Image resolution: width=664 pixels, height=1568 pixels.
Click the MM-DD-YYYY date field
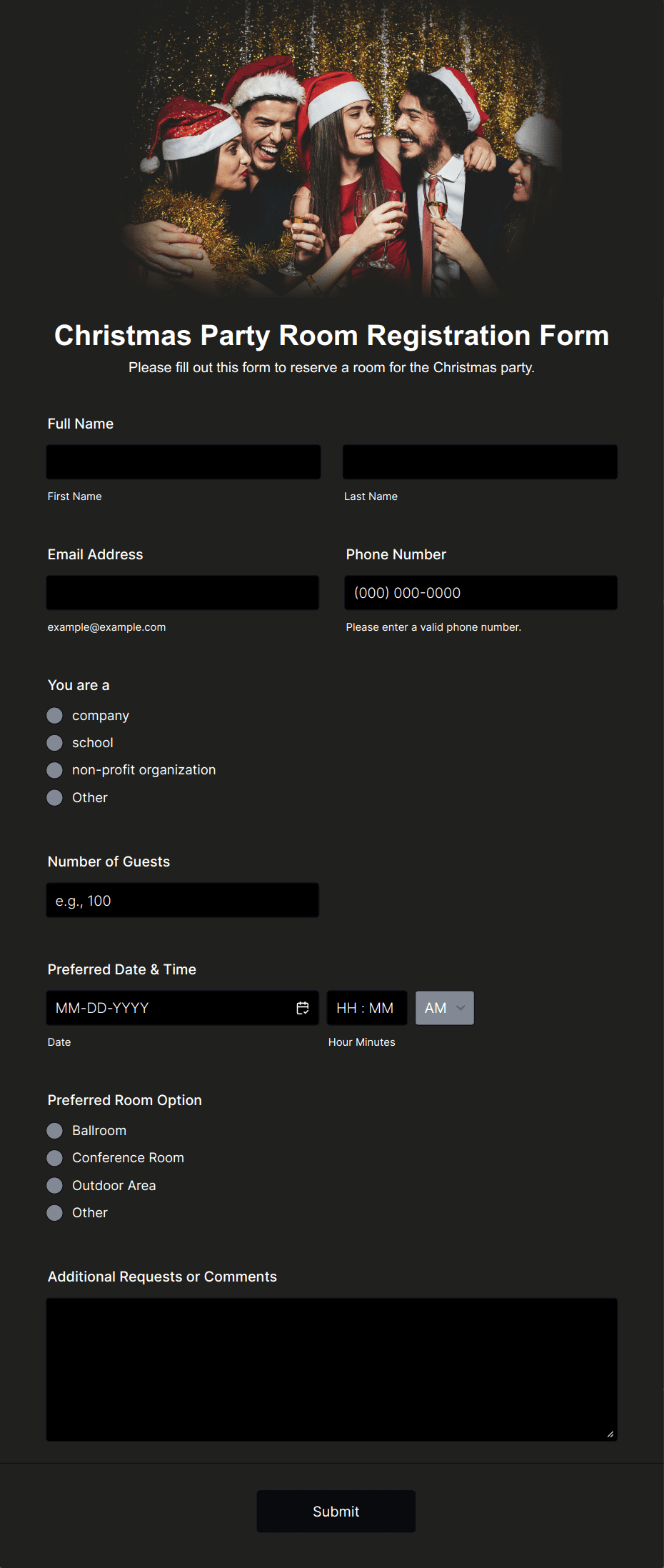183,1008
